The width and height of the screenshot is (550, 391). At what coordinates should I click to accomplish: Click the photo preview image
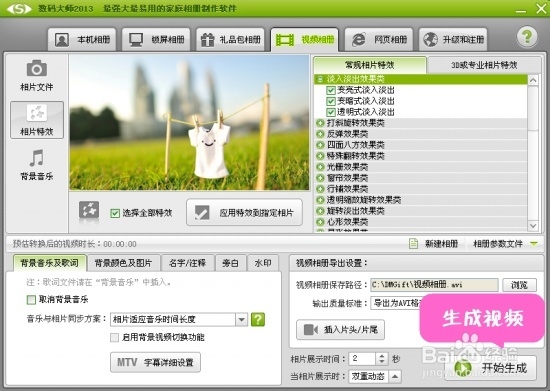189,123
